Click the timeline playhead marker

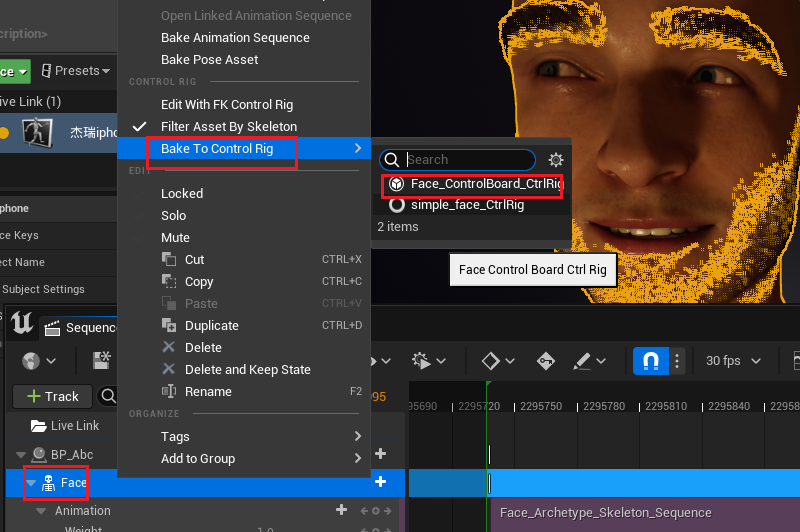[x=488, y=384]
